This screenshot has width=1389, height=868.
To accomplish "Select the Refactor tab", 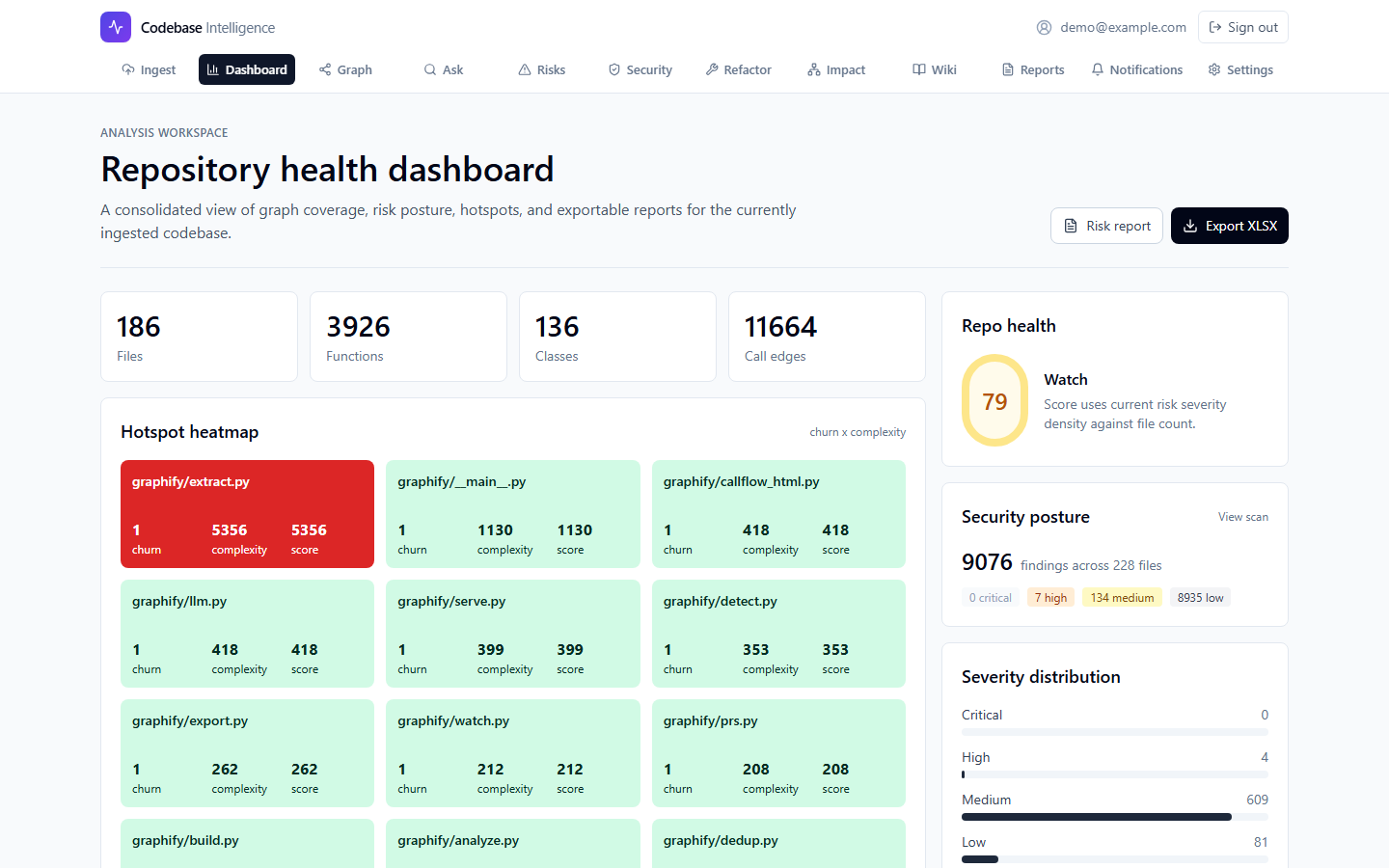I will pos(738,69).
